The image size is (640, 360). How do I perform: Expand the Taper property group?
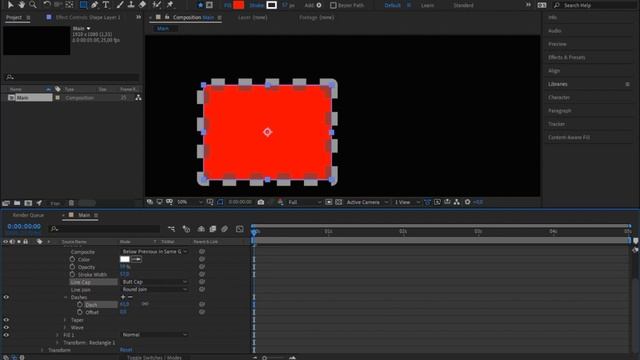coord(65,320)
